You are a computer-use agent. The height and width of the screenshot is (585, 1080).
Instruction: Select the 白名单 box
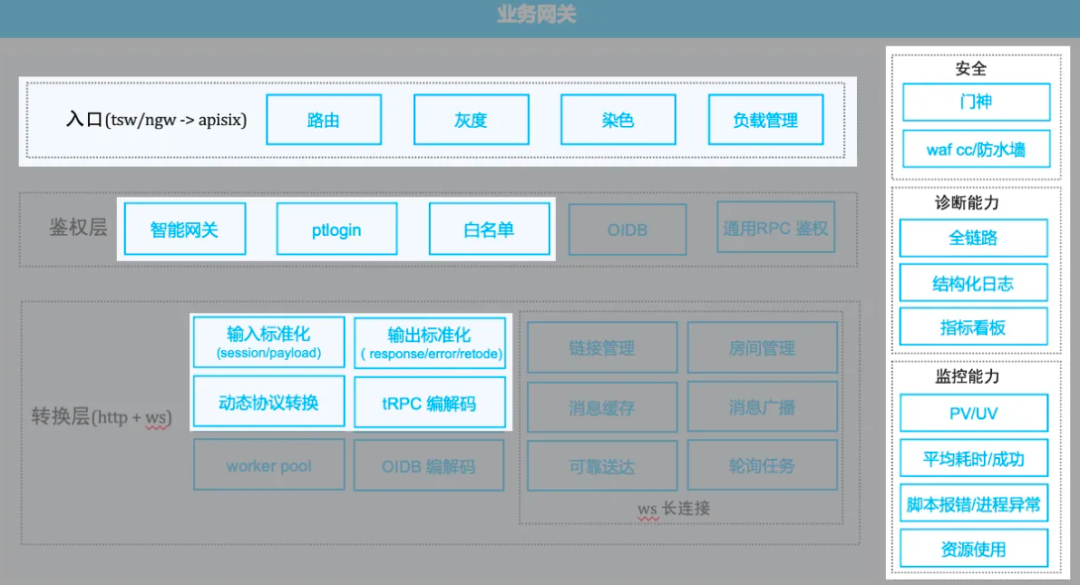click(x=489, y=229)
